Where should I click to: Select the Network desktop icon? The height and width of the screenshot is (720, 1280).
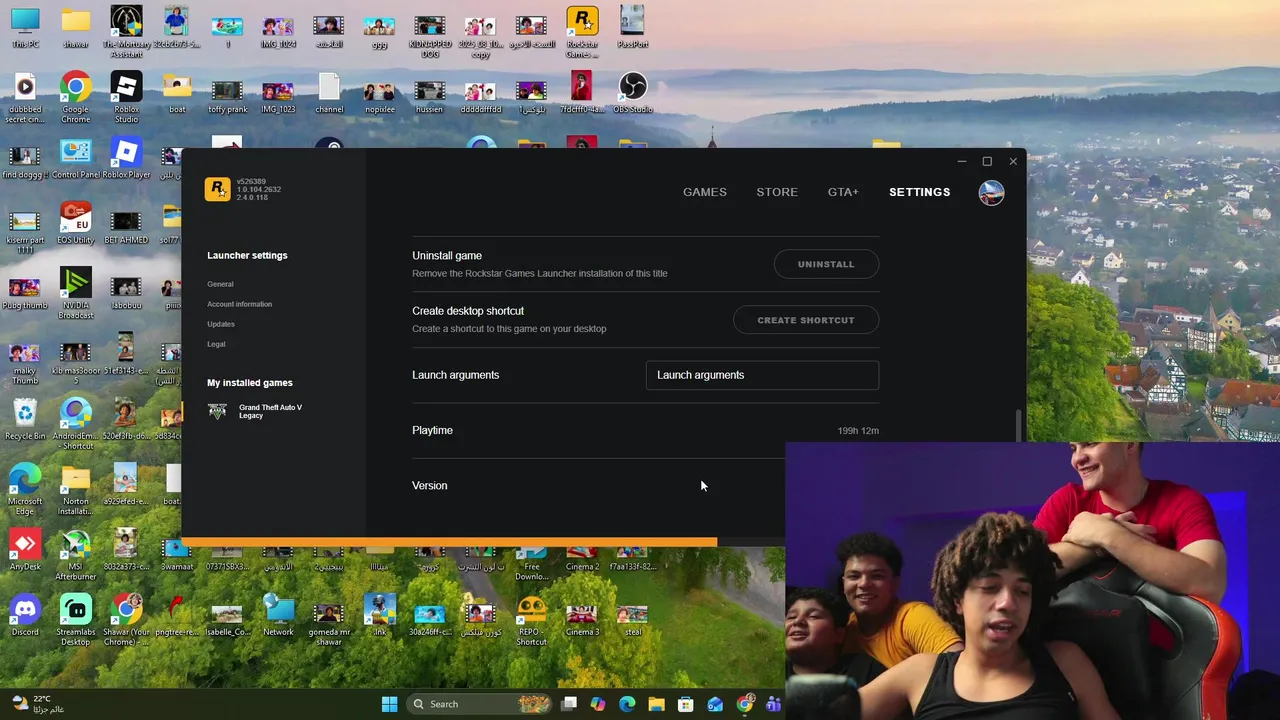[278, 616]
